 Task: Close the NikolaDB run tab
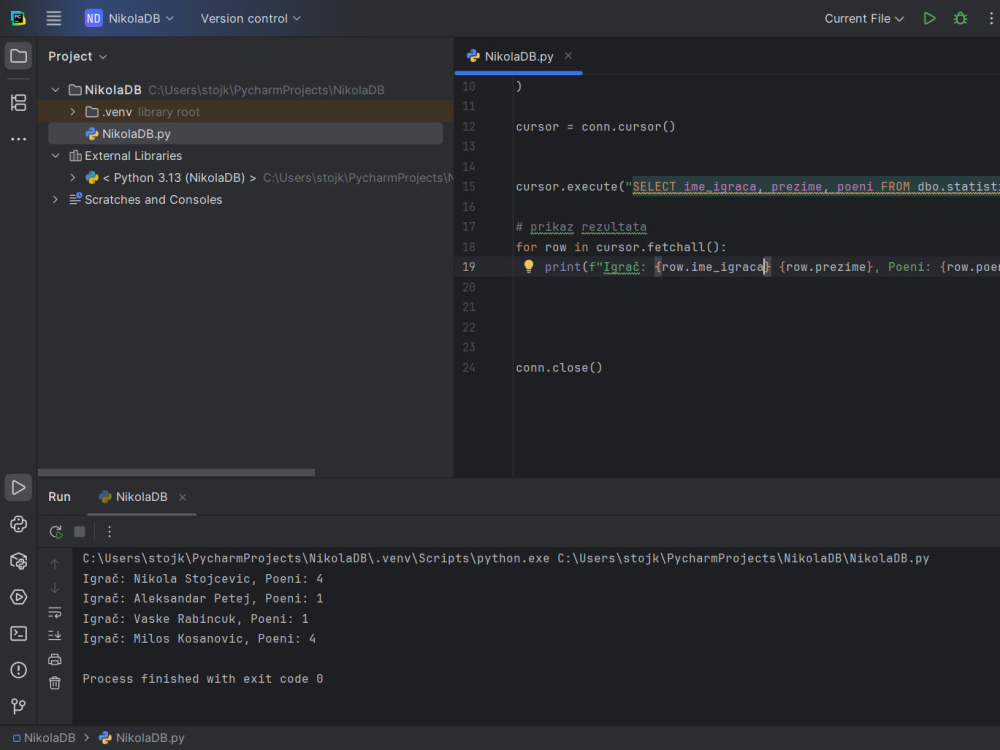[182, 497]
